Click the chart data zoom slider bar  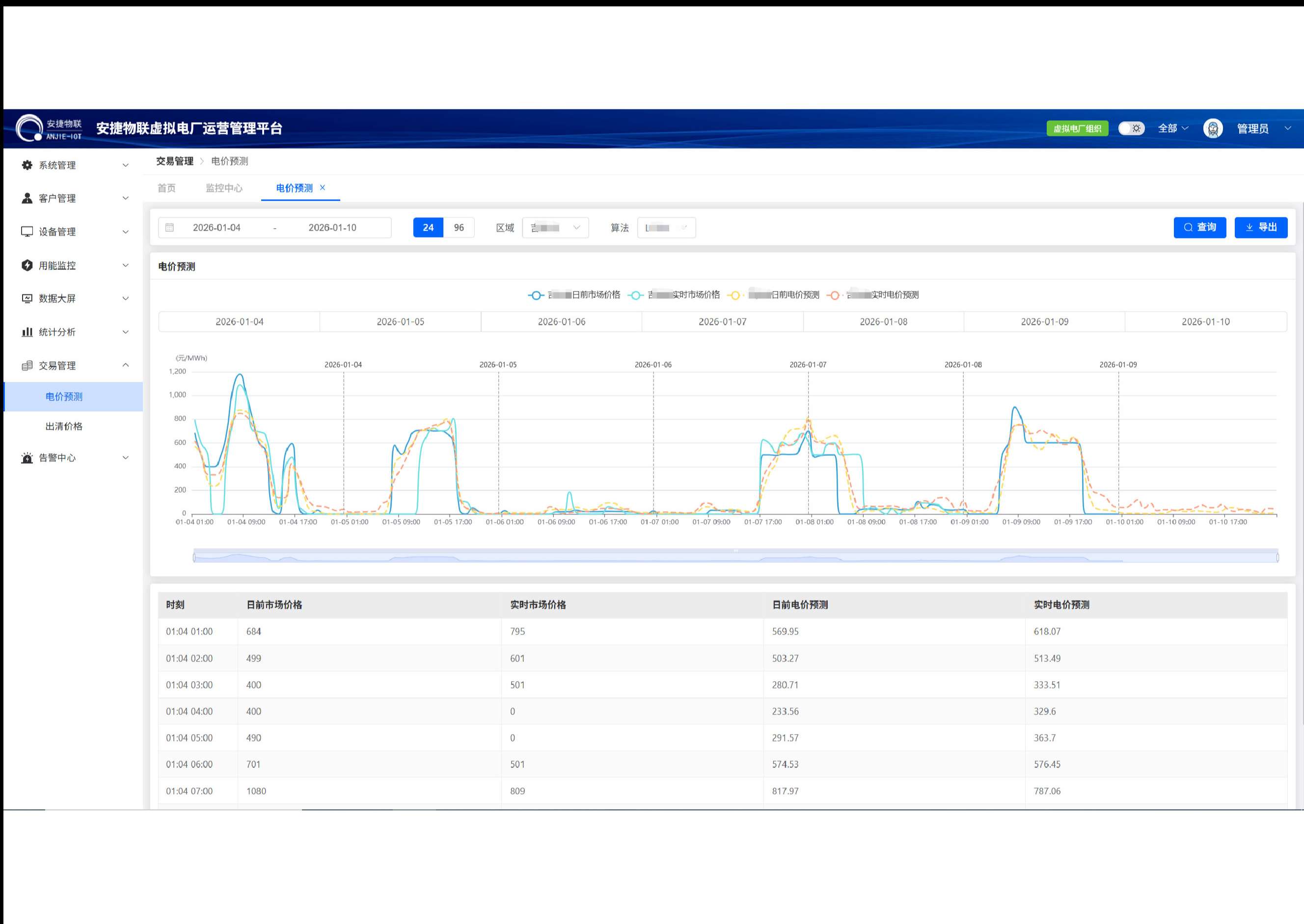coord(735,557)
